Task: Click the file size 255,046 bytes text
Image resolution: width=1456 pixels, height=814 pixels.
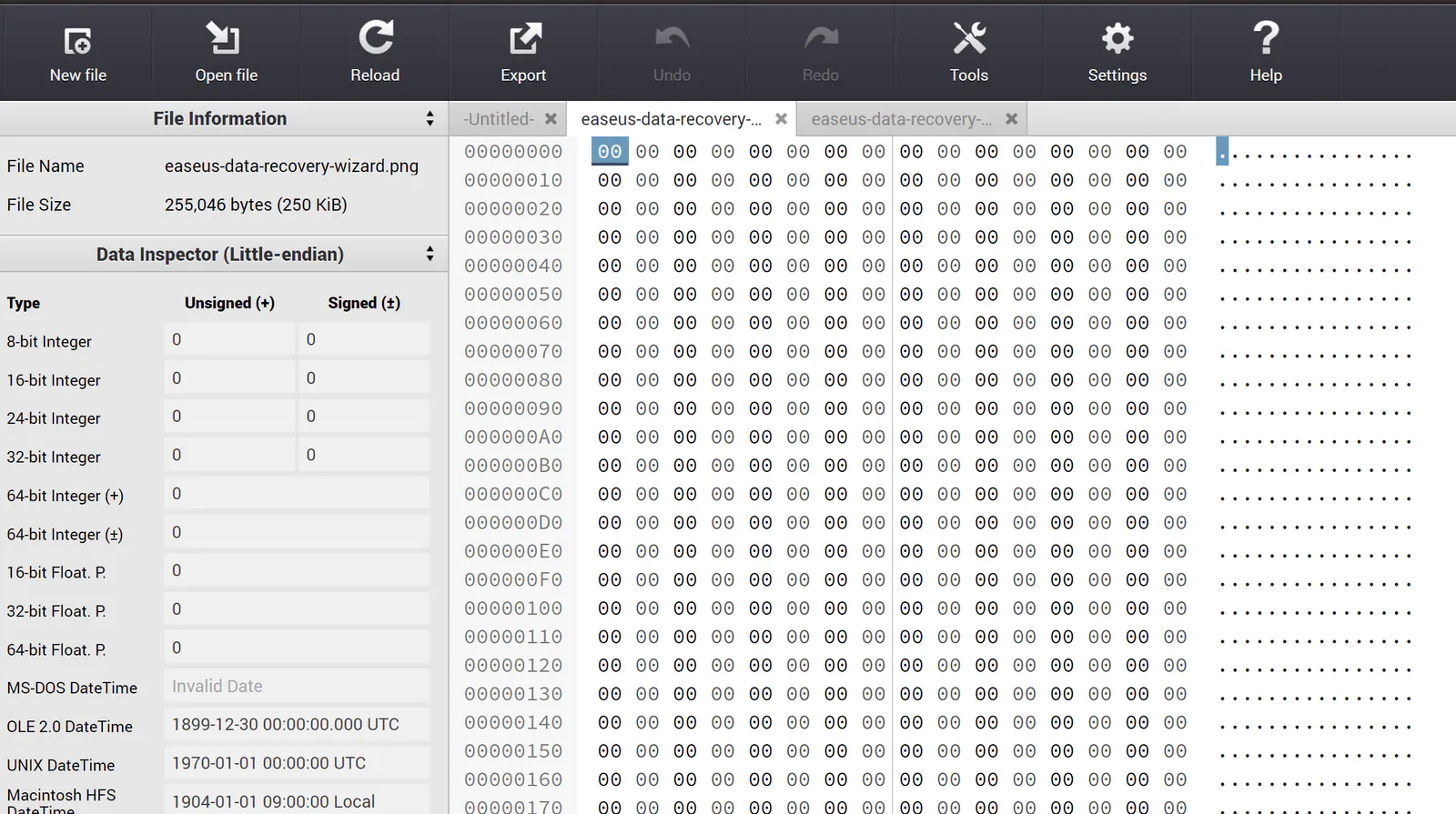Action: (x=256, y=205)
